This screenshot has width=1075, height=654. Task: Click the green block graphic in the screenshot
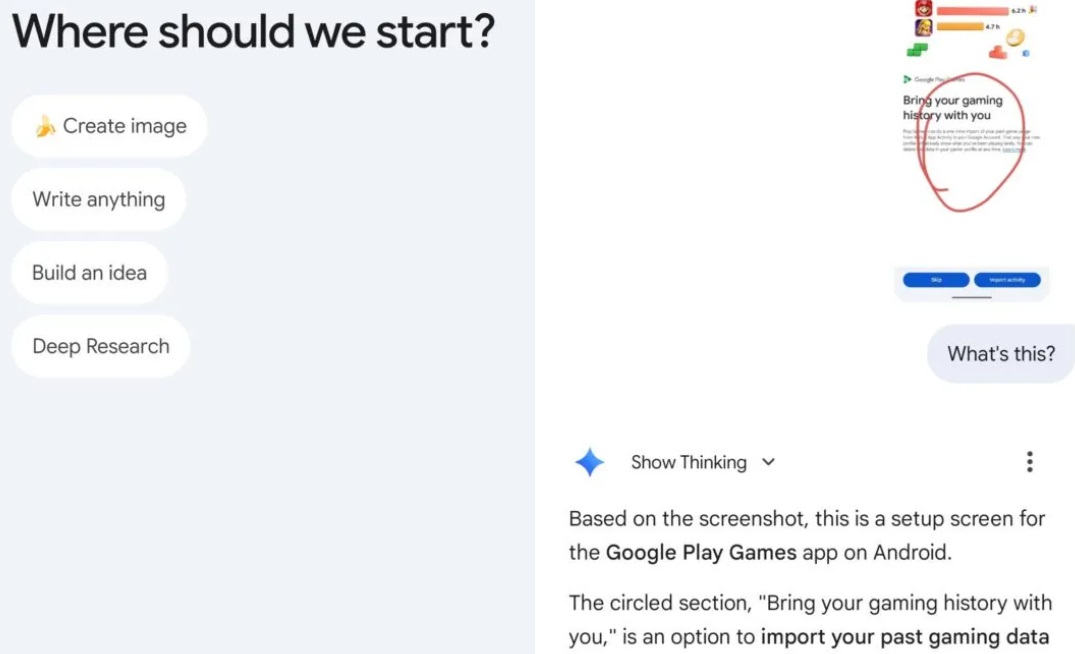pyautogui.click(x=917, y=49)
